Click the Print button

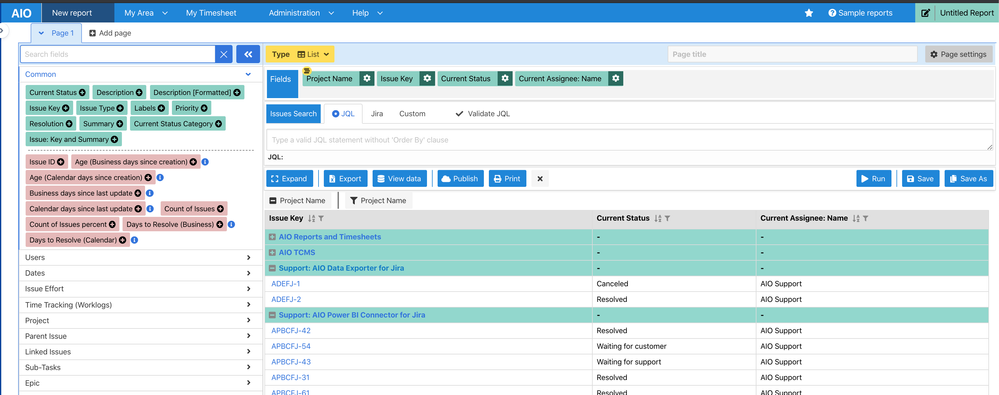pyautogui.click(x=507, y=179)
